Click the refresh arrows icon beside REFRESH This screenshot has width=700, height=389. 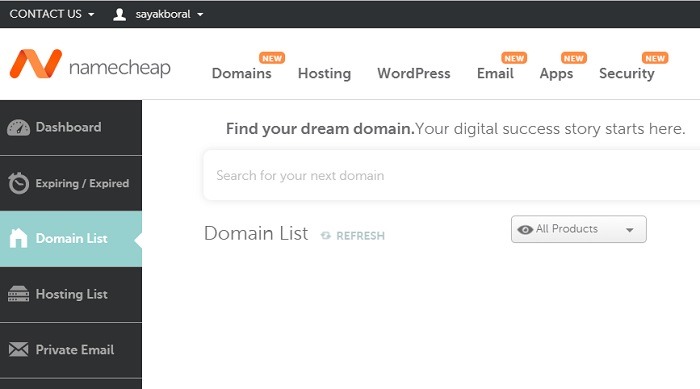click(325, 235)
